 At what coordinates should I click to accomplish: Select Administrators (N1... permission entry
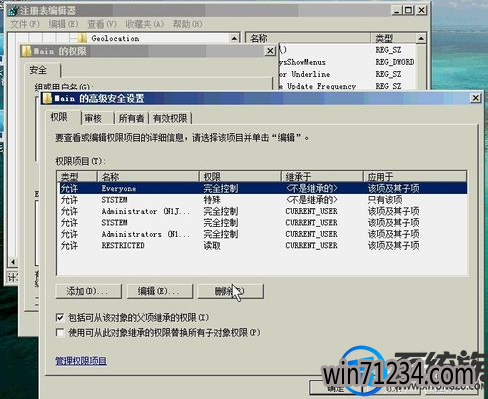(x=263, y=234)
